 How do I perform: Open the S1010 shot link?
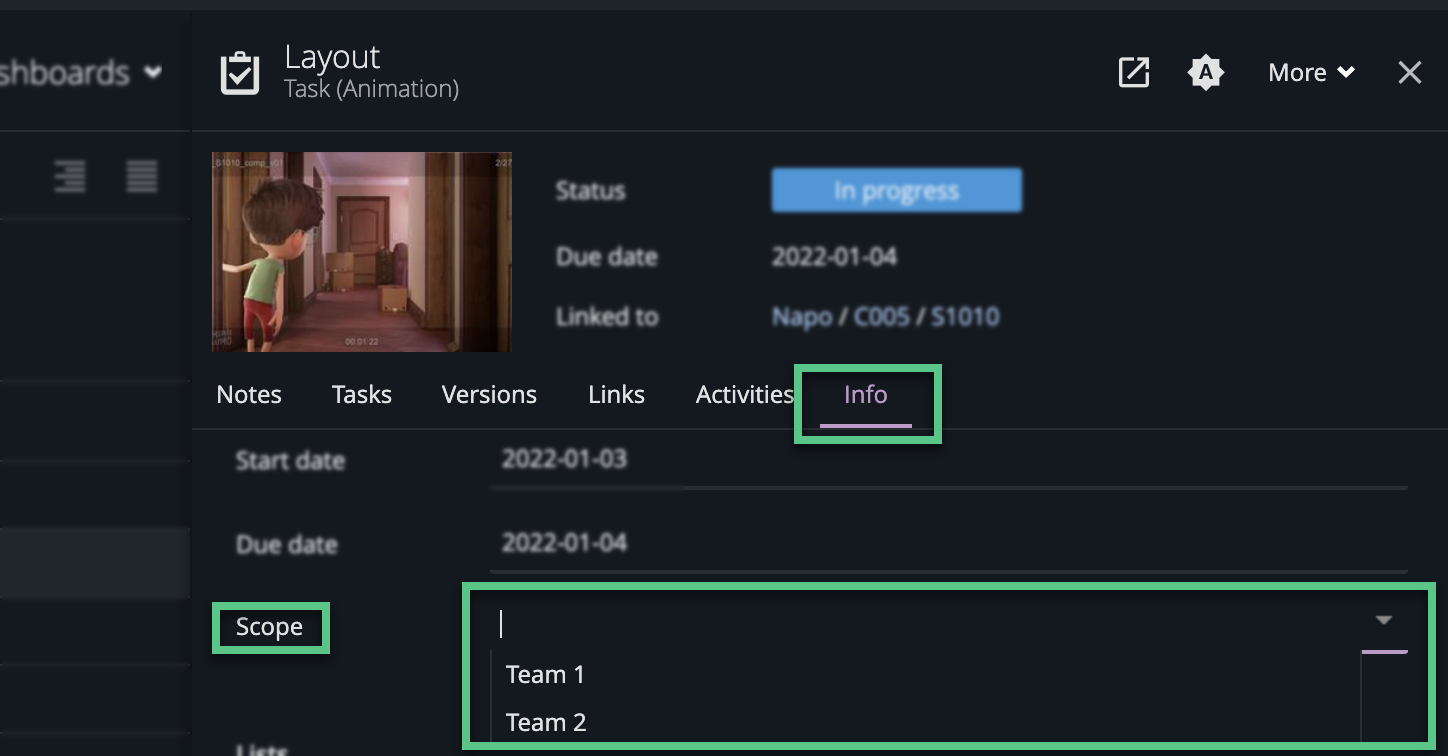(x=965, y=316)
